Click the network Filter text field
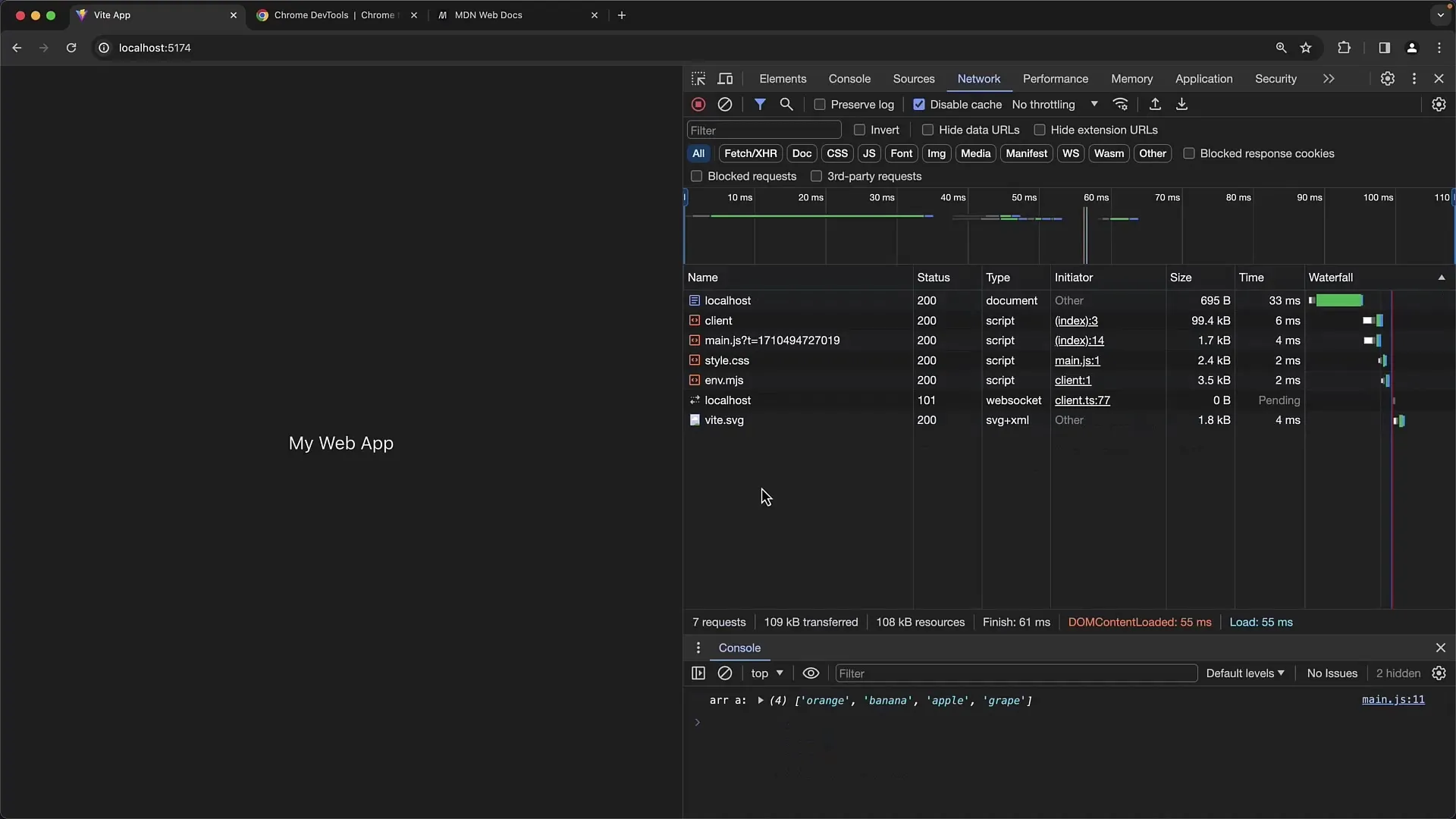Viewport: 1456px width, 819px height. [764, 130]
